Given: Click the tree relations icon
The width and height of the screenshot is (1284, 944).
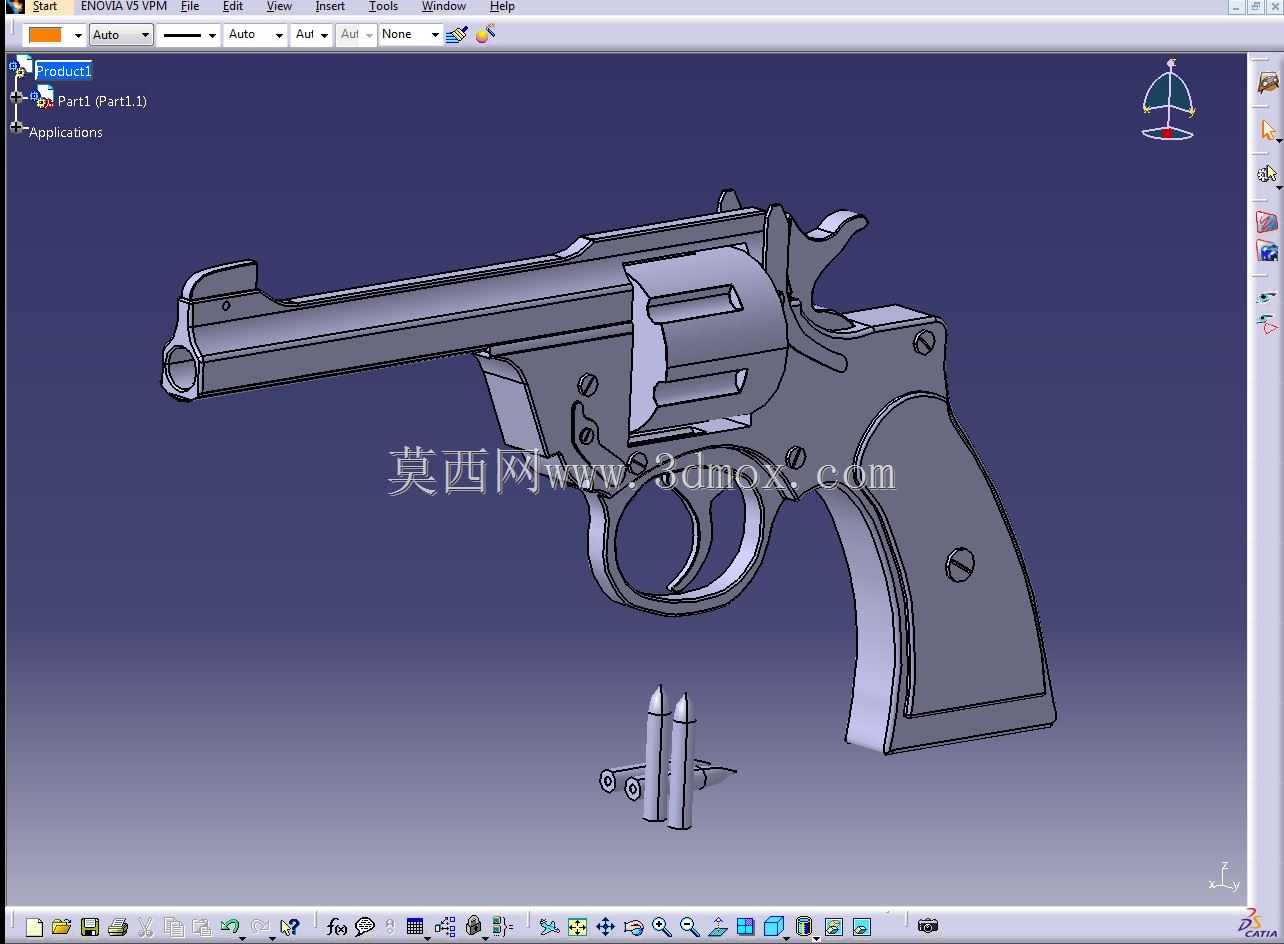Looking at the screenshot, I should tap(445, 927).
